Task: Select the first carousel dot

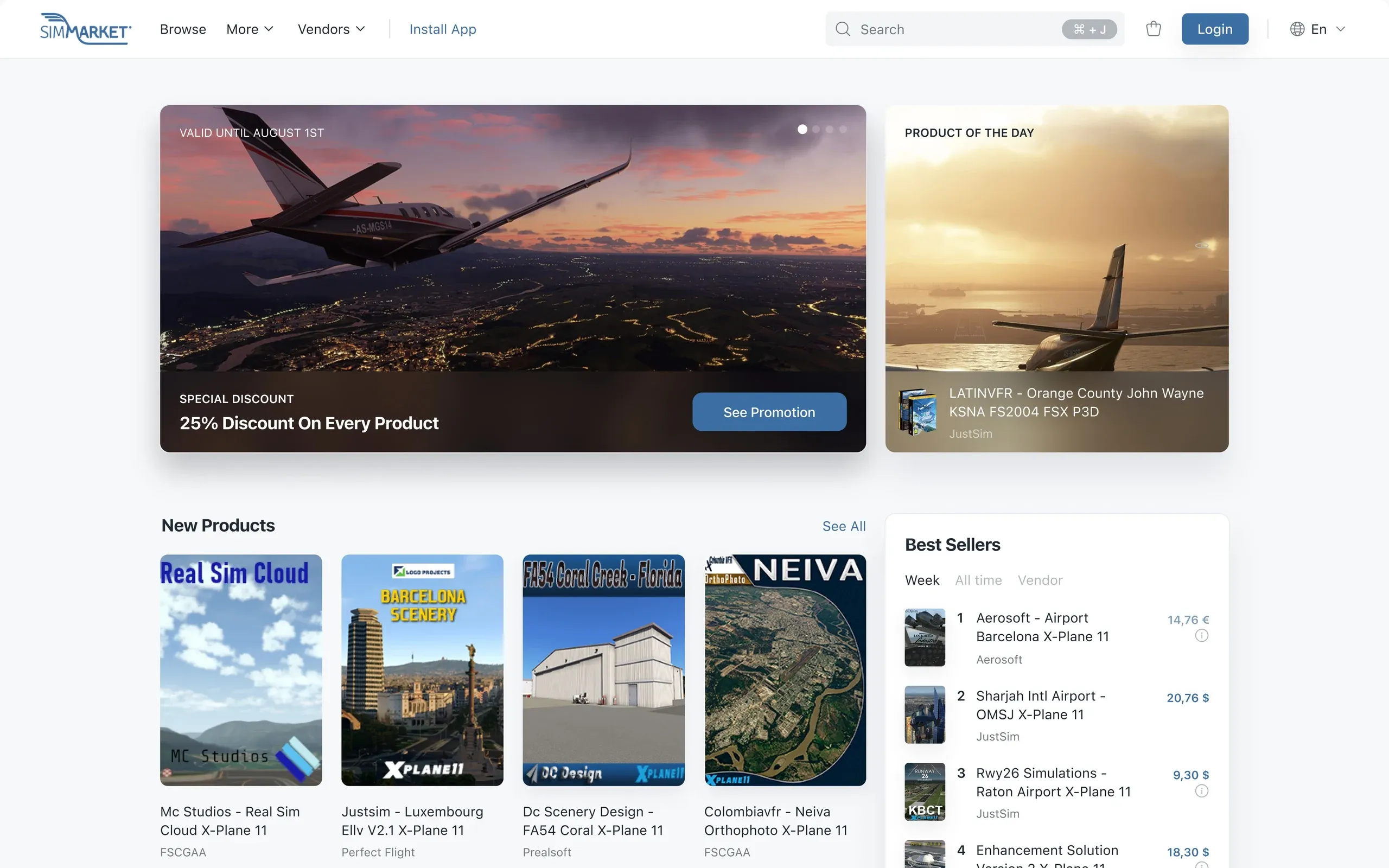Action: tap(802, 129)
